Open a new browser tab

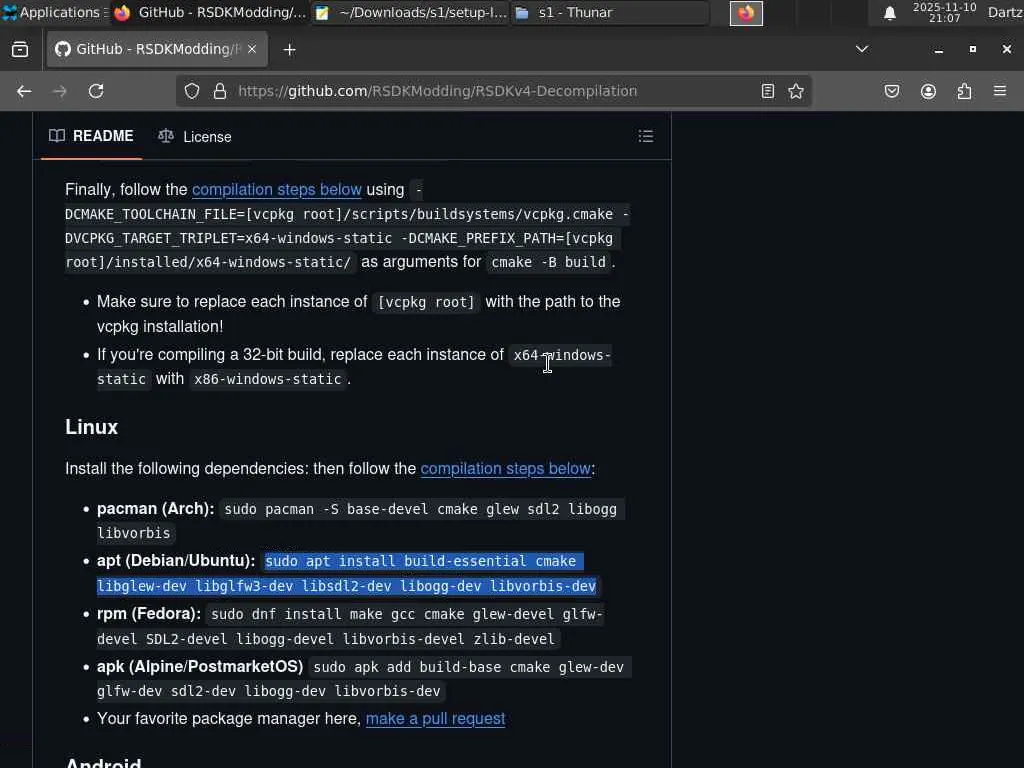pos(289,50)
